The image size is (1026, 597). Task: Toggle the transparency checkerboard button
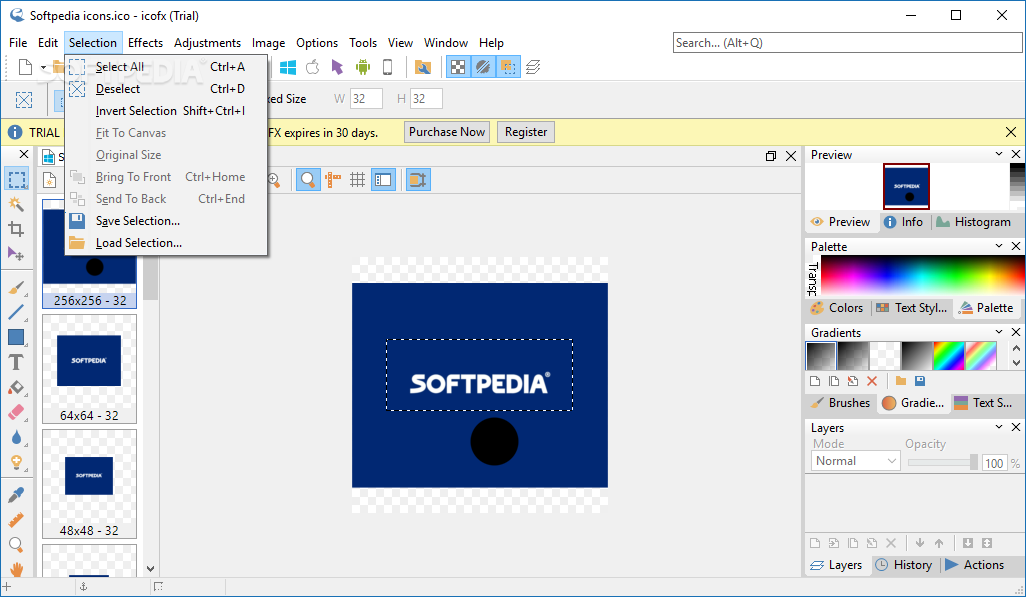click(x=458, y=67)
